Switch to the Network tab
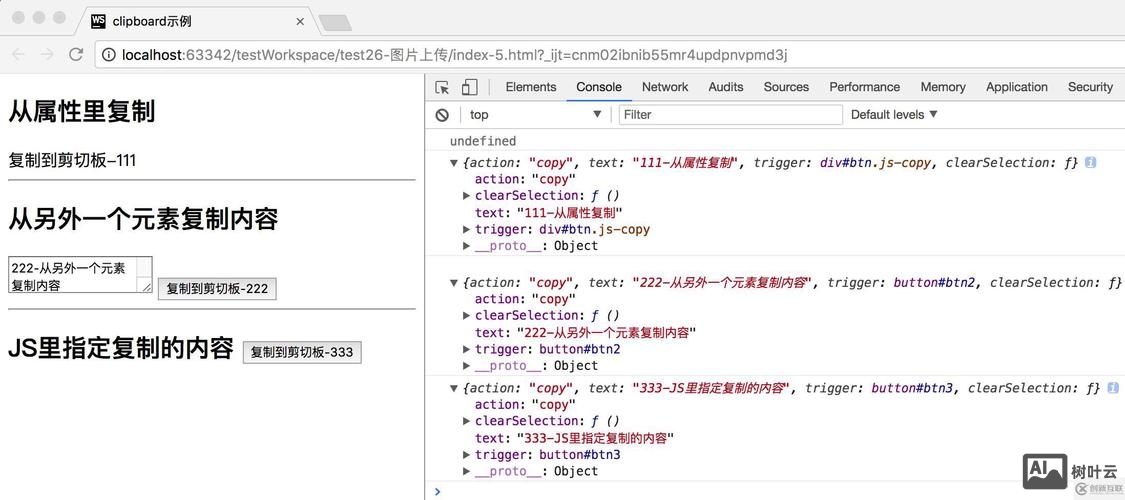 tap(665, 87)
